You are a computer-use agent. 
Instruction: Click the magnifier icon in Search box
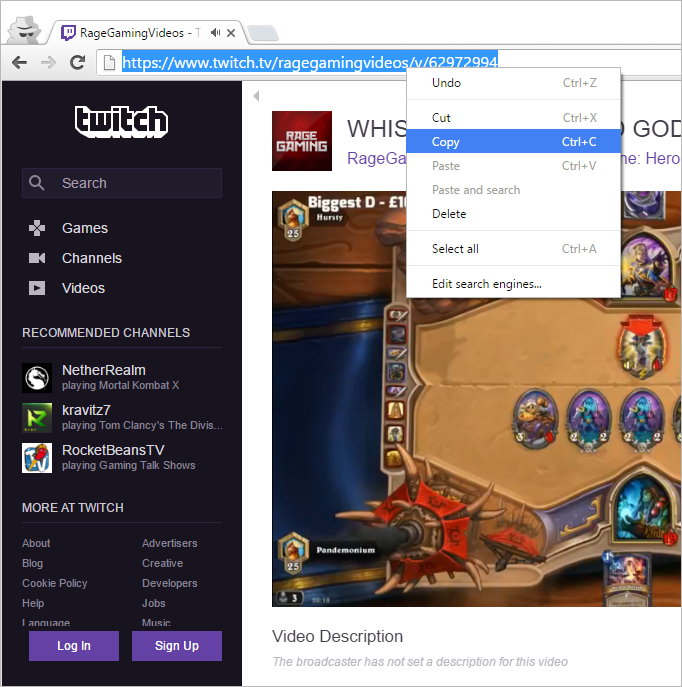click(36, 183)
